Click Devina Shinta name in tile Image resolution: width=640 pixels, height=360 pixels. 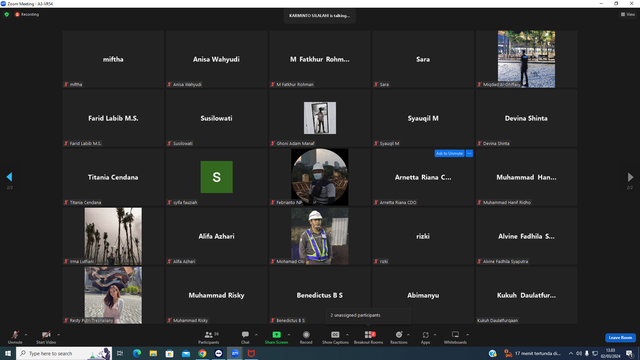526,118
